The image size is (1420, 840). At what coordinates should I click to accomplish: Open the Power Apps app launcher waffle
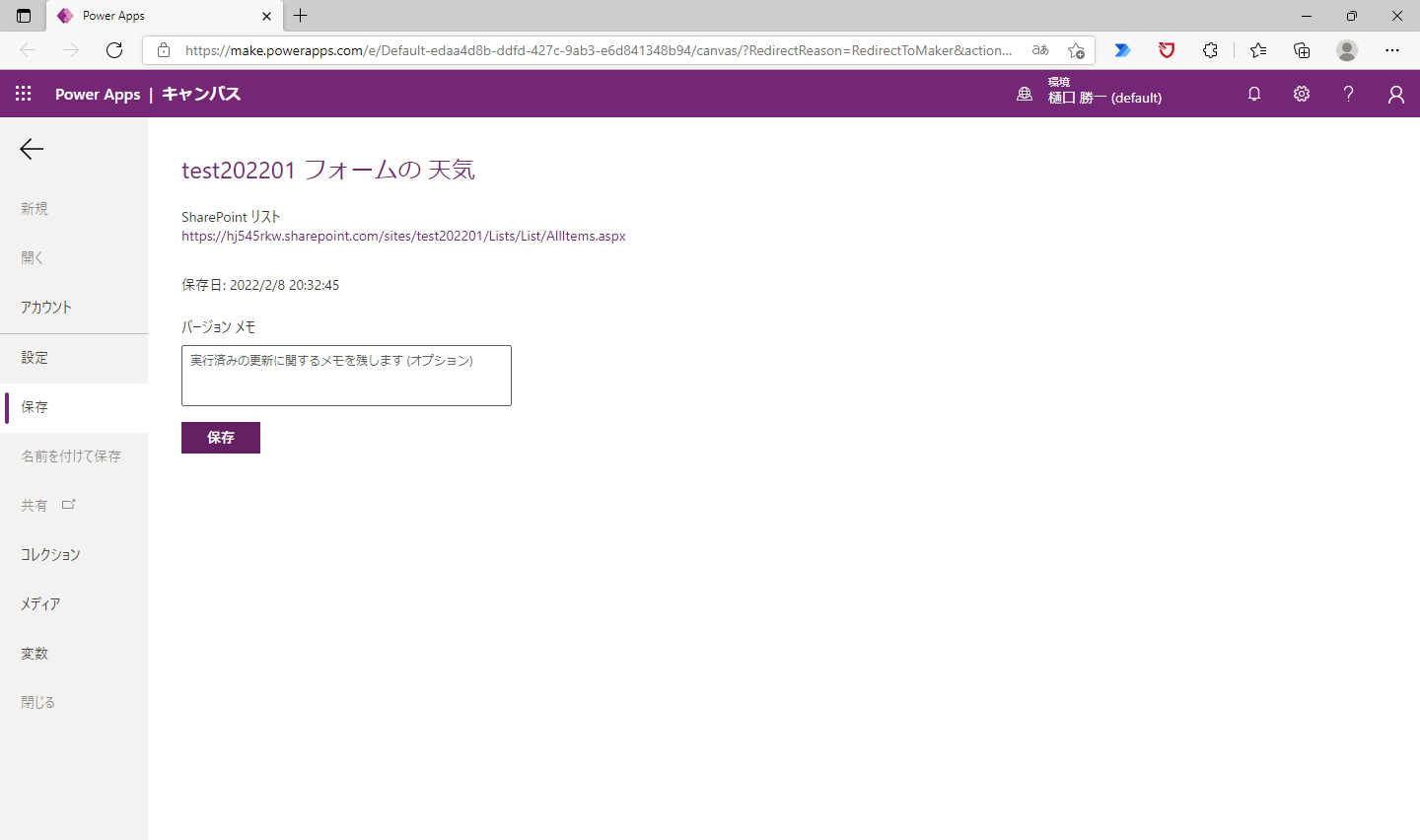[x=24, y=94]
